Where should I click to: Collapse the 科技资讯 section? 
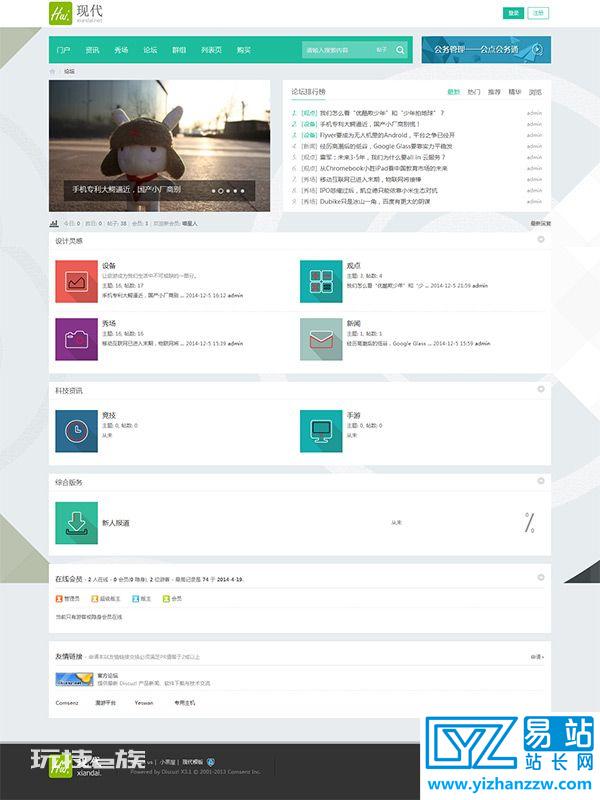coord(541,389)
